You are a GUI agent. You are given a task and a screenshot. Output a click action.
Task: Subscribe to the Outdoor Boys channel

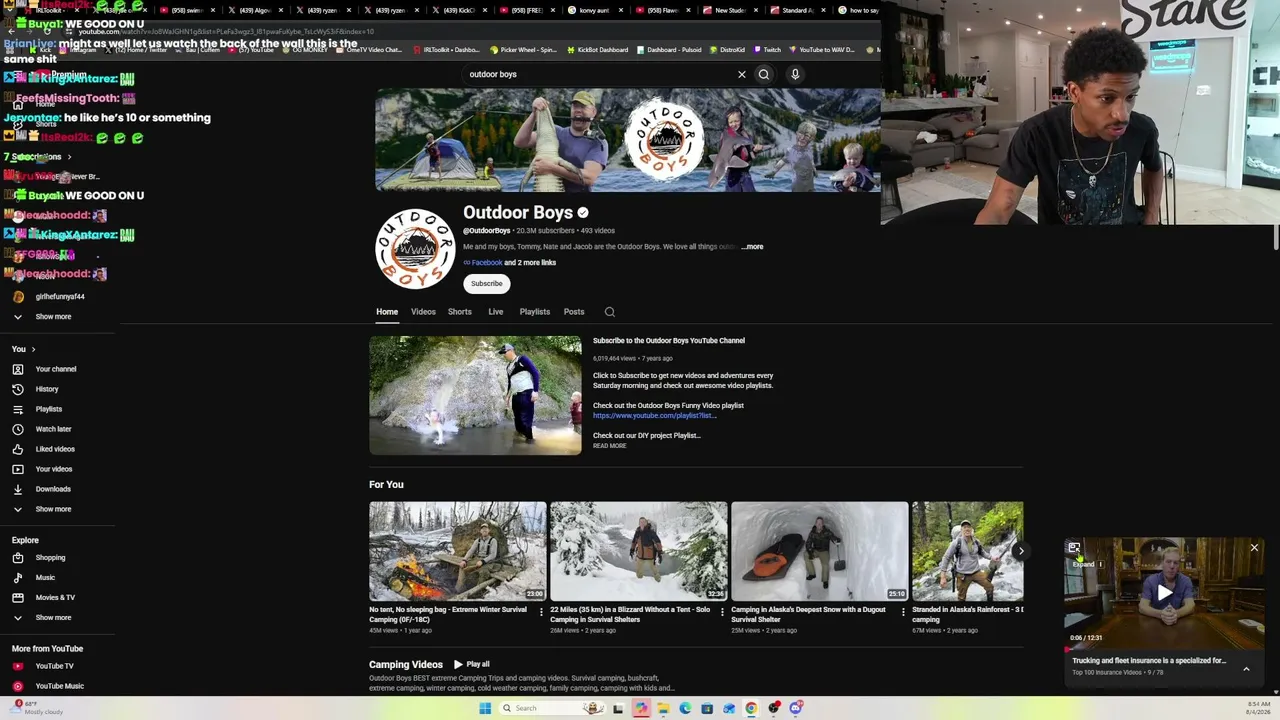pyautogui.click(x=487, y=284)
